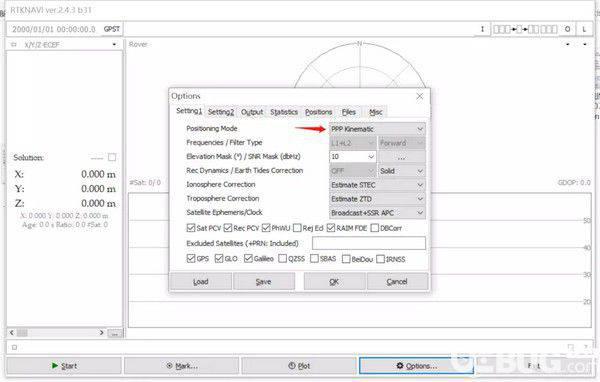The image size is (600, 382).
Task: Click the solution status indicator box next to Solution:
Action: pyautogui.click(x=112, y=157)
